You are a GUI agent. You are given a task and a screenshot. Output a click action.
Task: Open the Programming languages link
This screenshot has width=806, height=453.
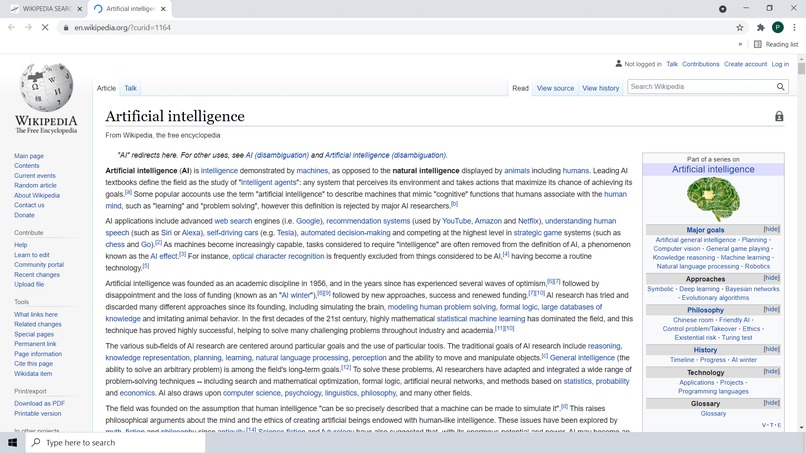pyautogui.click(x=713, y=391)
